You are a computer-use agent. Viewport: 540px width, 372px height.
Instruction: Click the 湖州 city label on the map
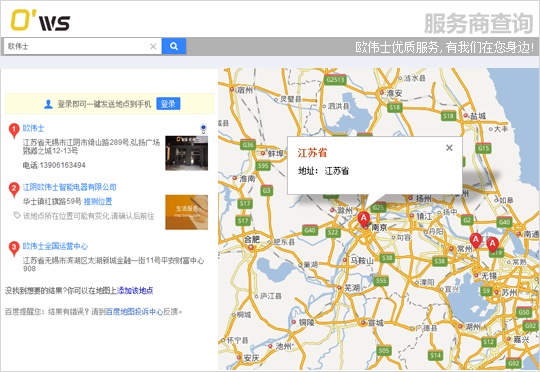click(x=473, y=326)
